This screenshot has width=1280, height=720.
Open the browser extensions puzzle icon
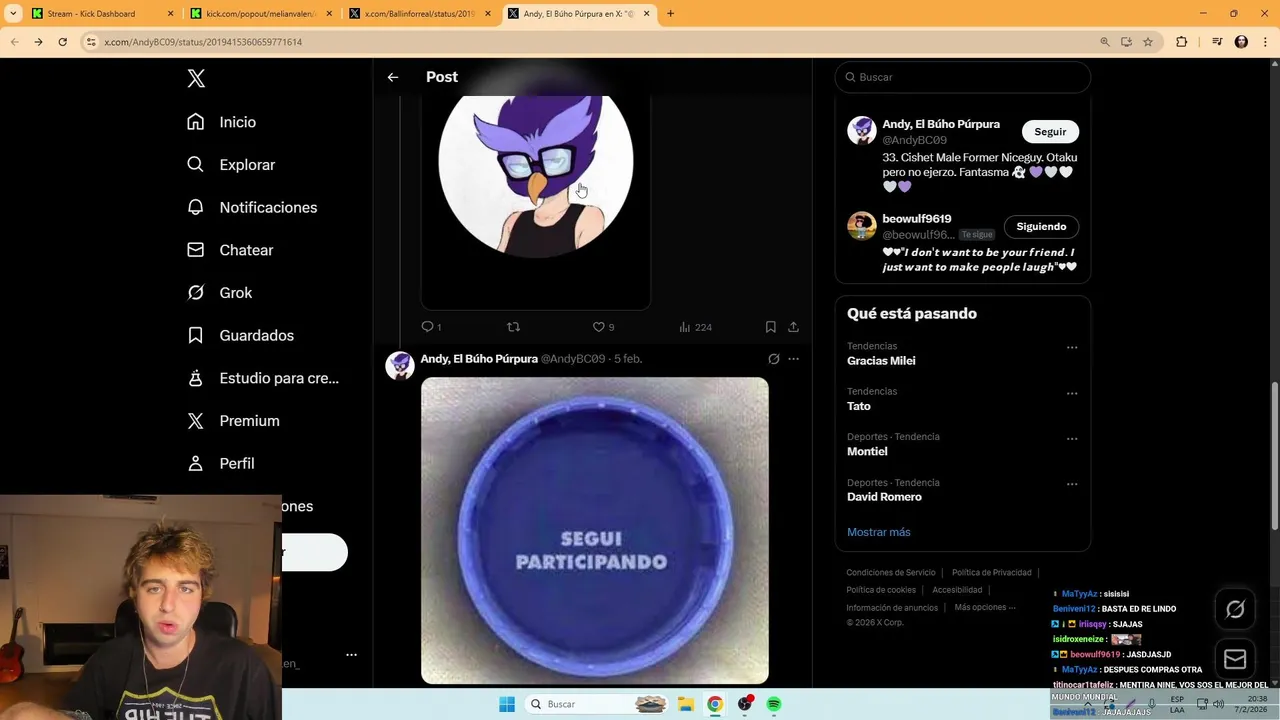point(1182,42)
